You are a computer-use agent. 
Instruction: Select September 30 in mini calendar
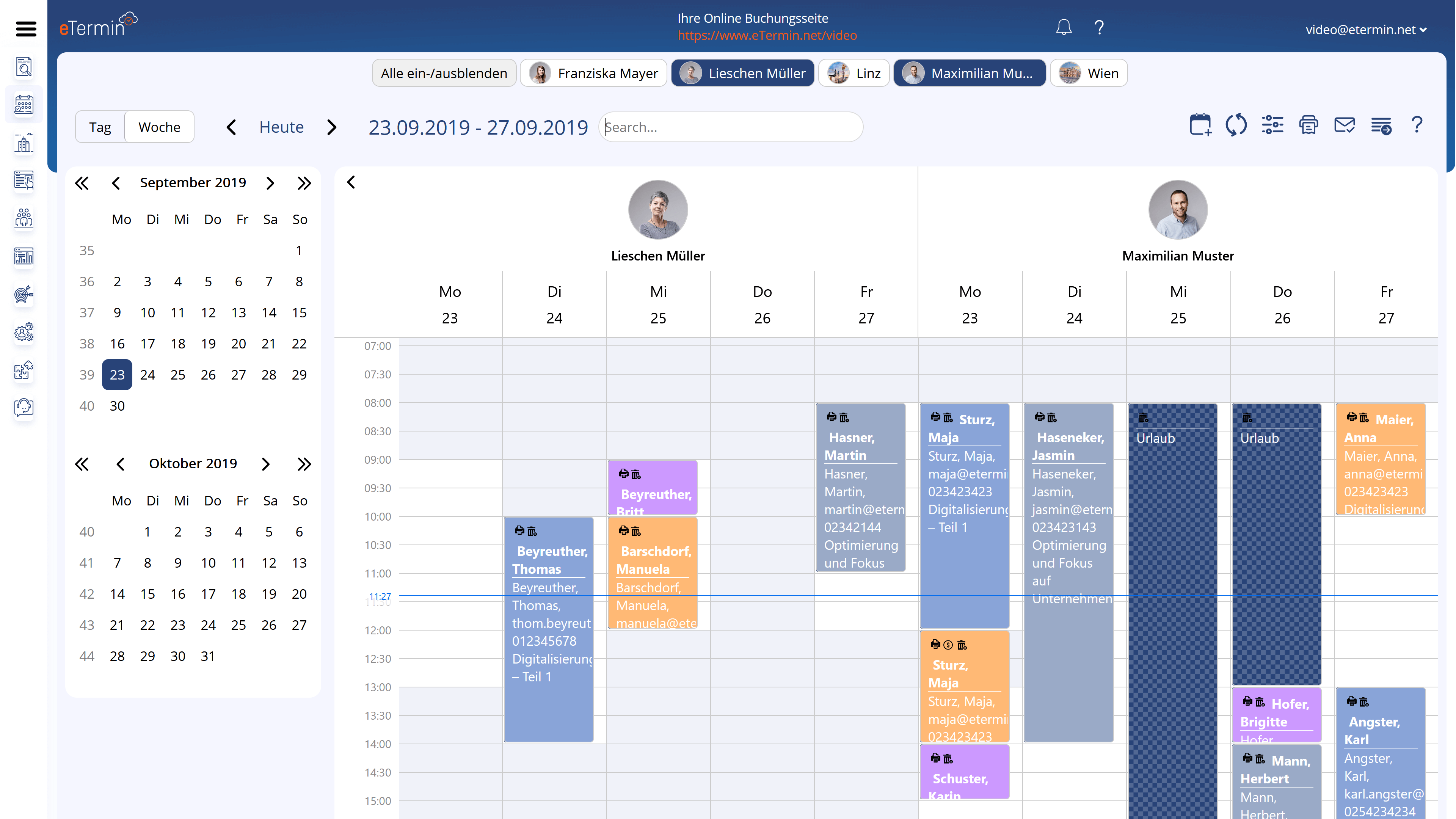[x=117, y=406]
